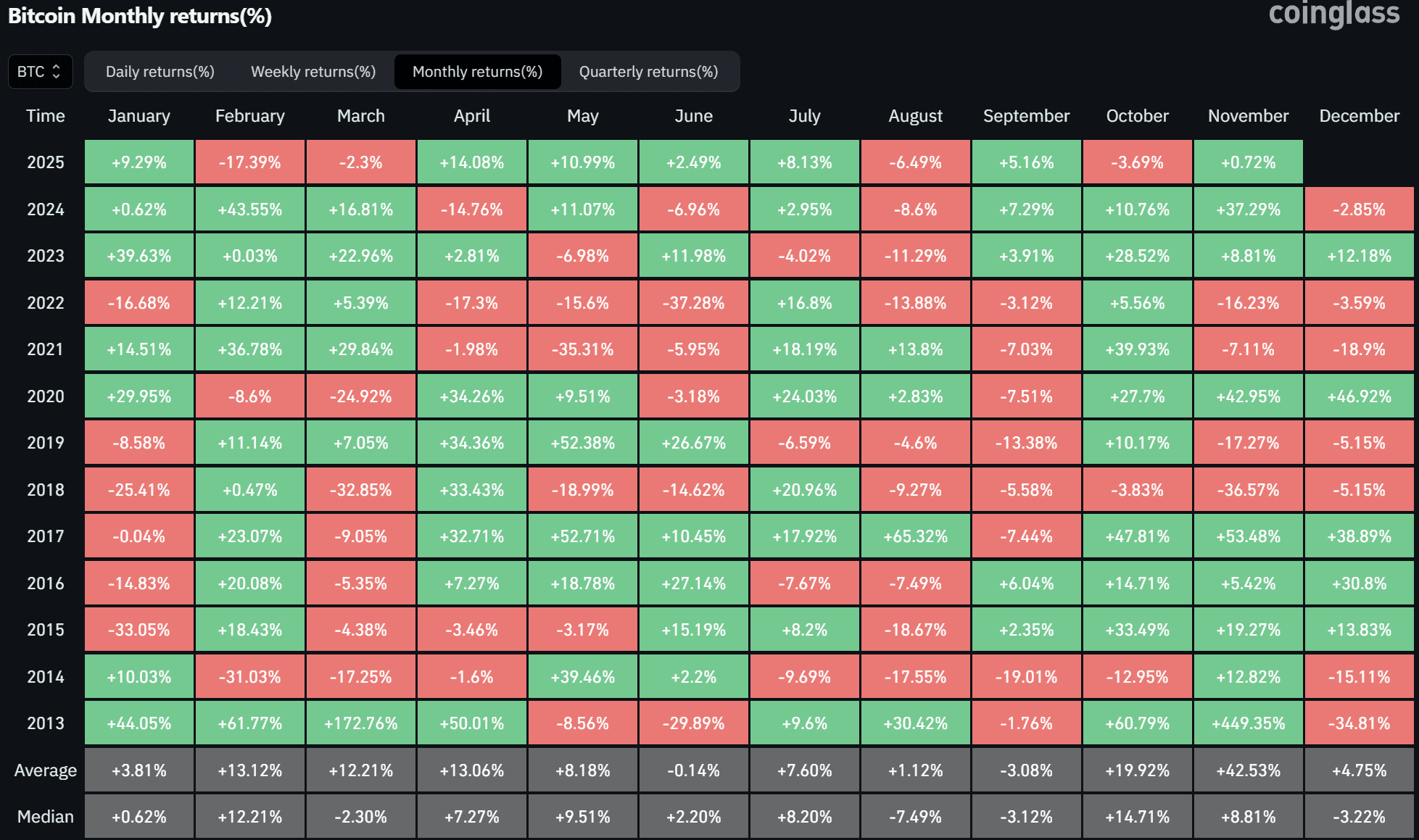Select March 2013 cell +172.76%
1419x840 pixels.
tap(360, 723)
